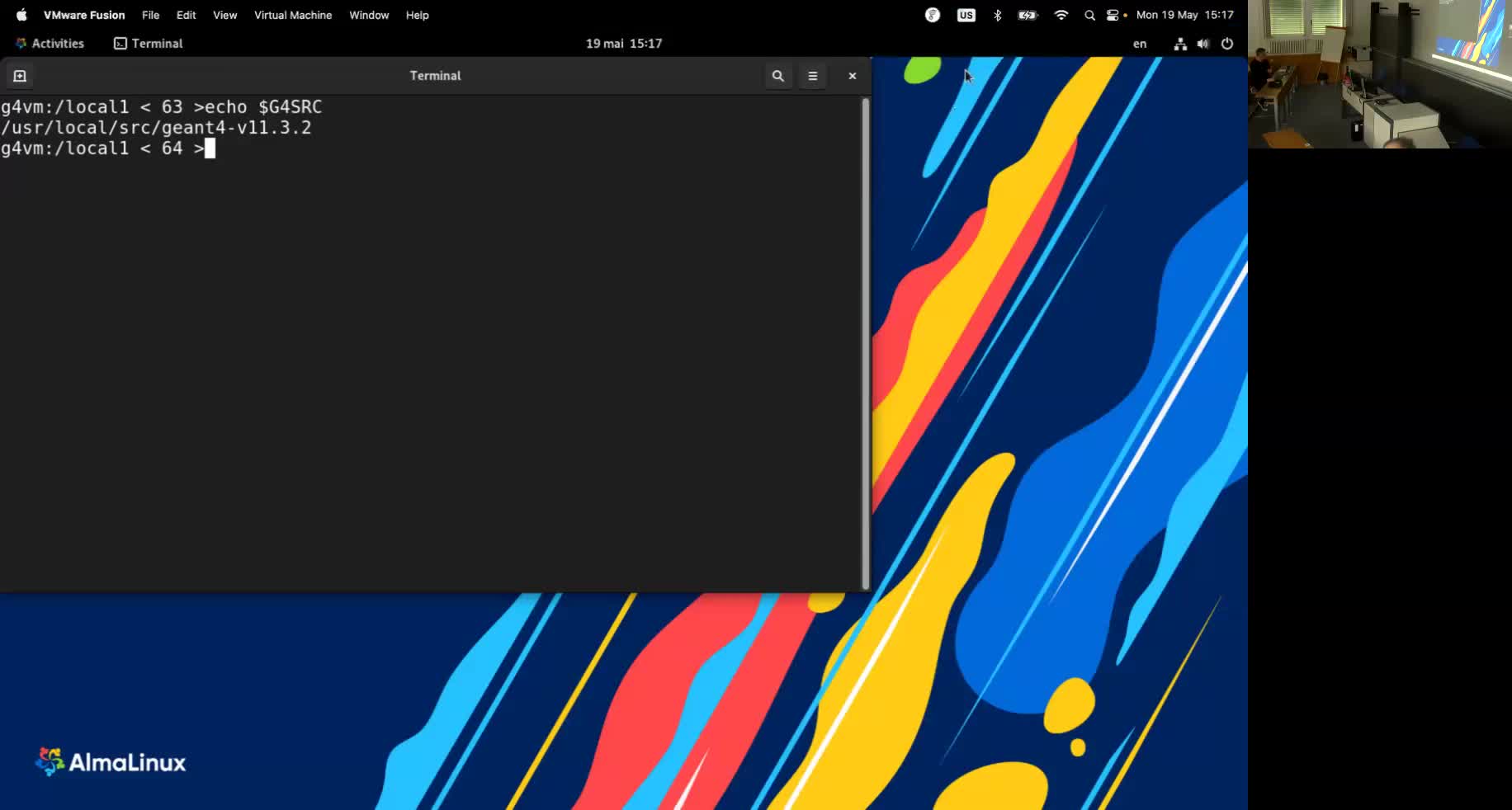Image resolution: width=1512 pixels, height=810 pixels.
Task: Click the macOS Bluetooth status icon
Action: point(997,15)
